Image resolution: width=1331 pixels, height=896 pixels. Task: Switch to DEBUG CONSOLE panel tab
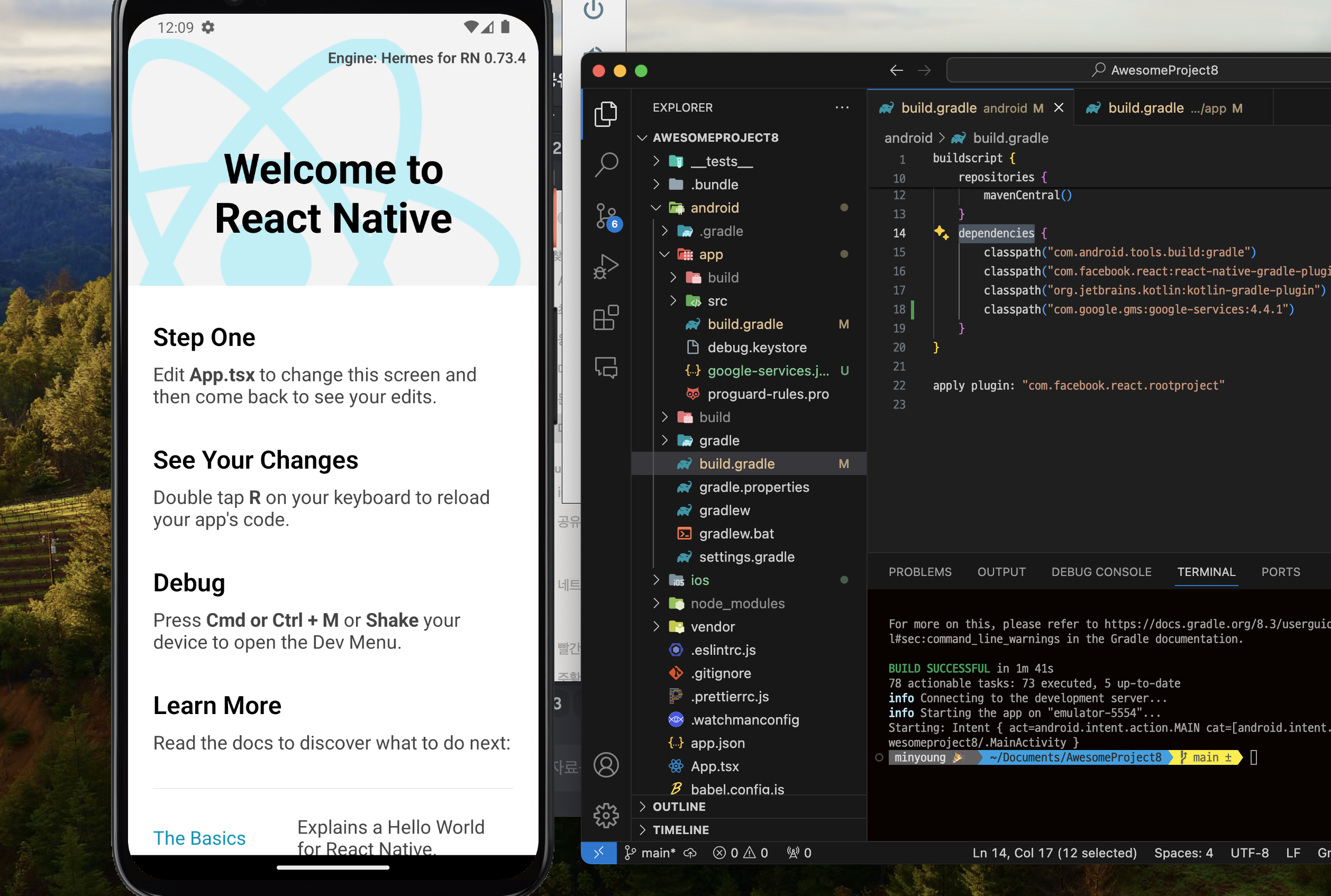pos(1101,571)
